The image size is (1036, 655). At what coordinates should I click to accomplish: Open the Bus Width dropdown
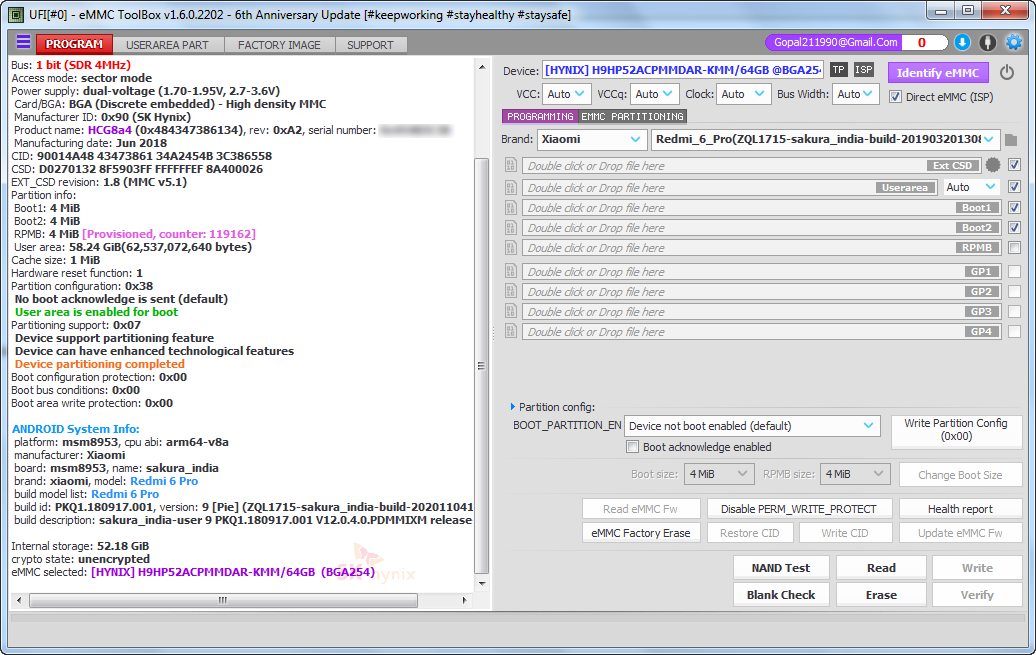click(856, 94)
